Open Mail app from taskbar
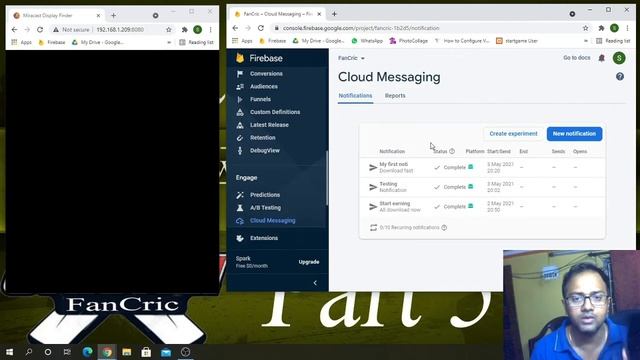Screen dimensions: 640x360 point(166,352)
